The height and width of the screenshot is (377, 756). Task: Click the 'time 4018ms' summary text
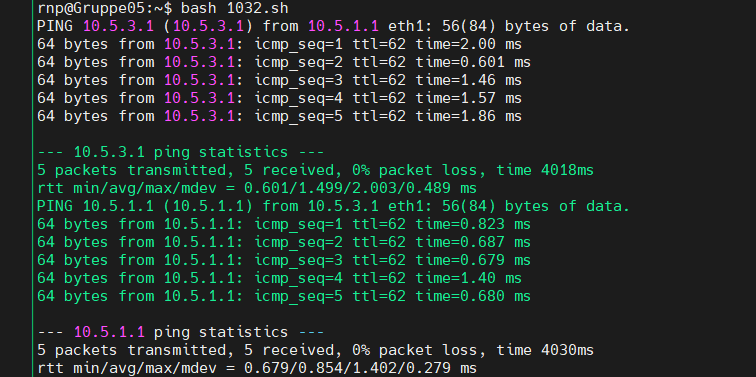click(545, 170)
